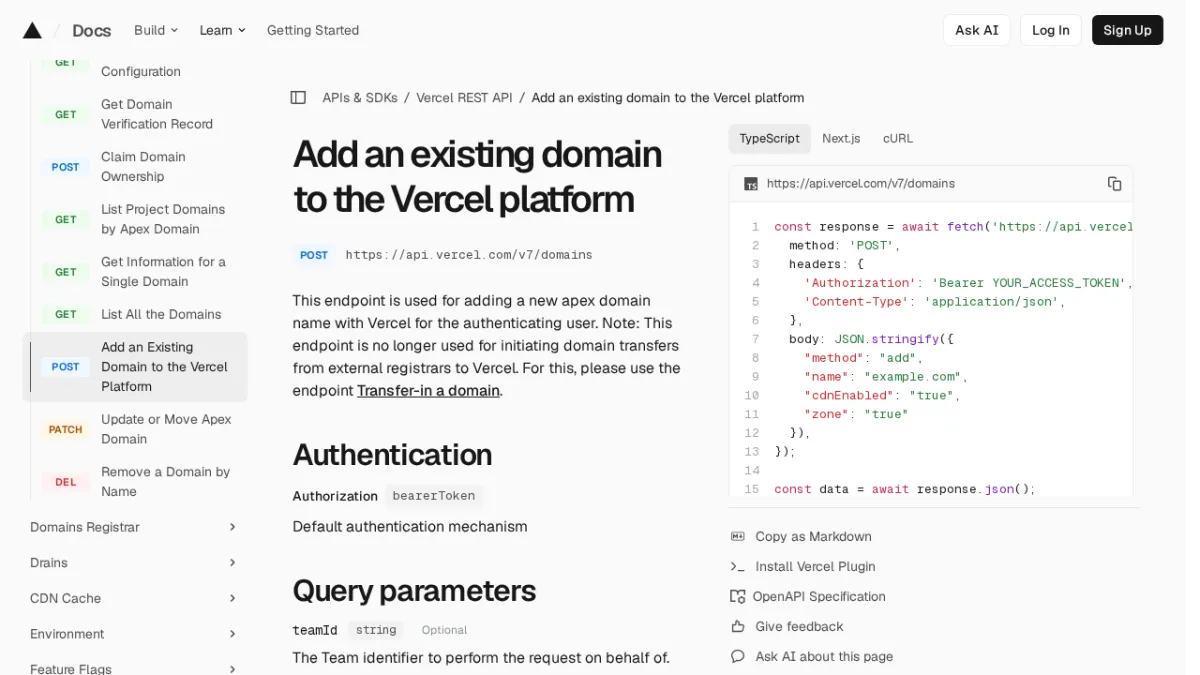Image resolution: width=1200 pixels, height=675 pixels.
Task: Click the Install Vercel Plugin terminal icon
Action: (738, 567)
